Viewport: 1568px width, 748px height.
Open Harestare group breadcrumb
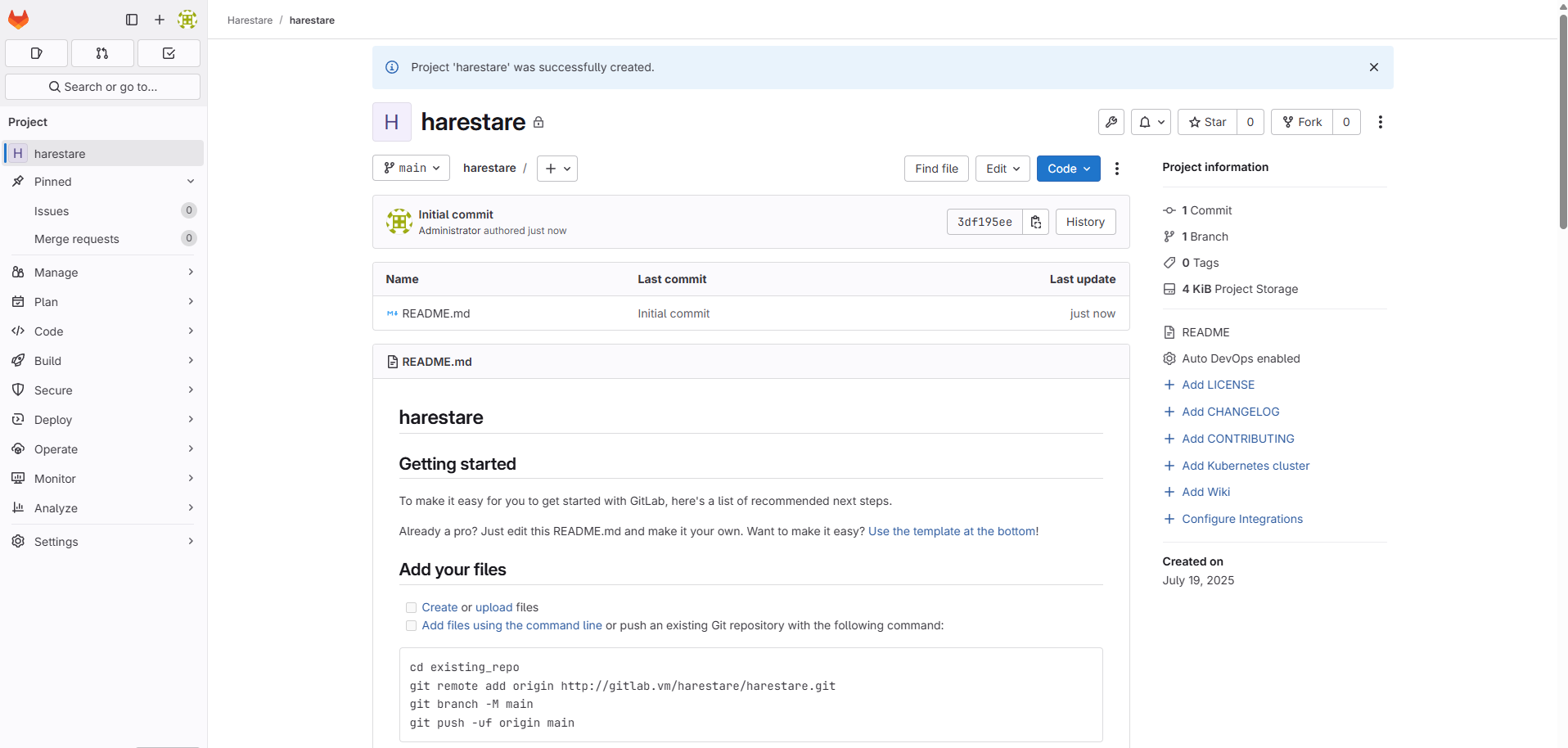point(250,20)
